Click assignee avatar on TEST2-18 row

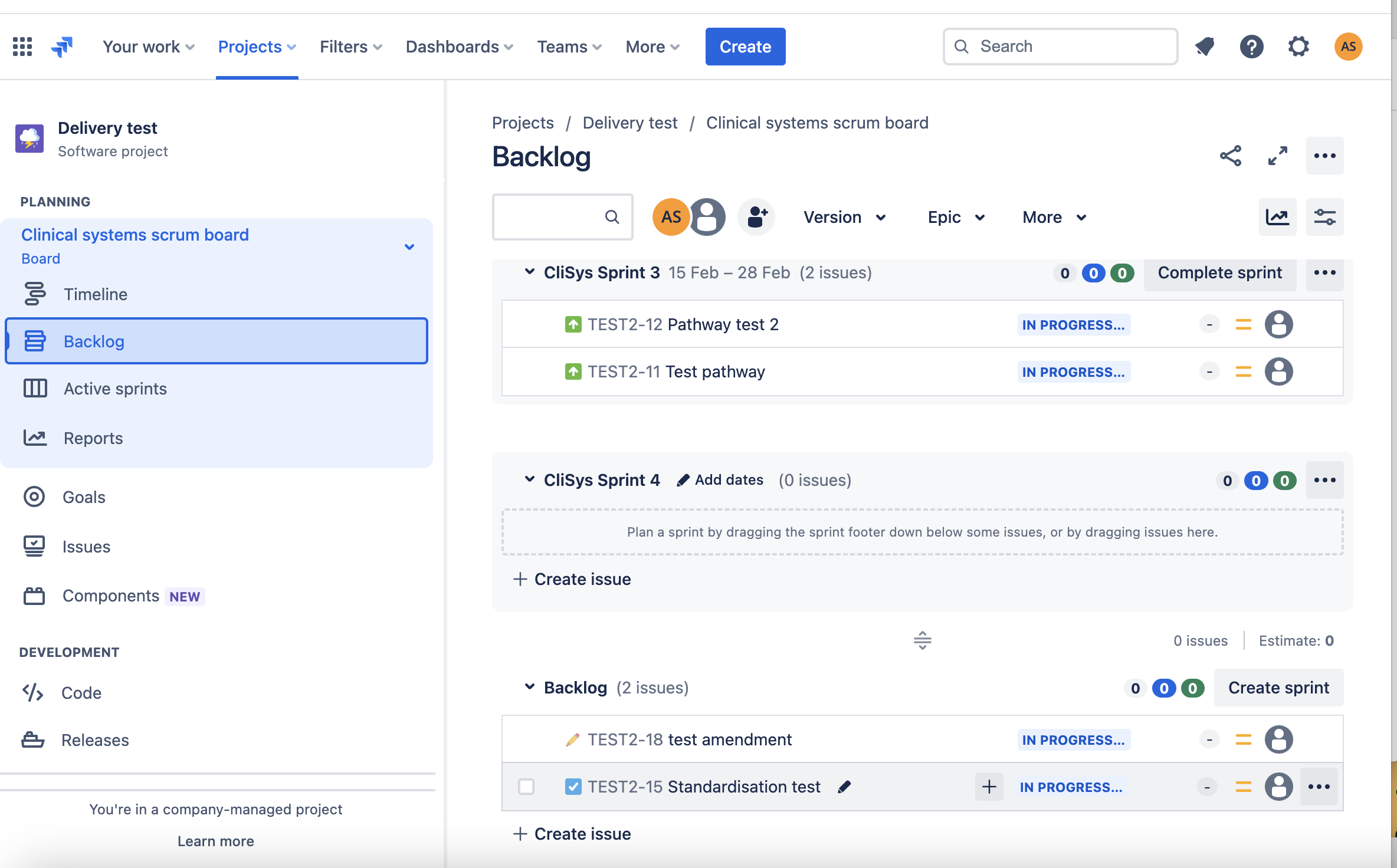click(1278, 740)
